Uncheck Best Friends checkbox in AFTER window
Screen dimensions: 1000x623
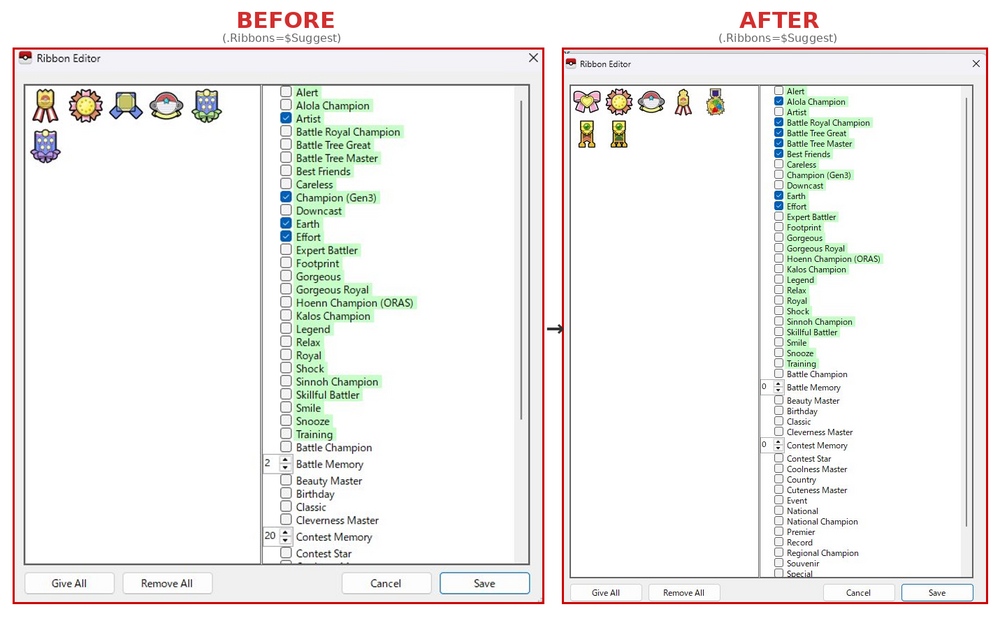pyautogui.click(x=779, y=154)
